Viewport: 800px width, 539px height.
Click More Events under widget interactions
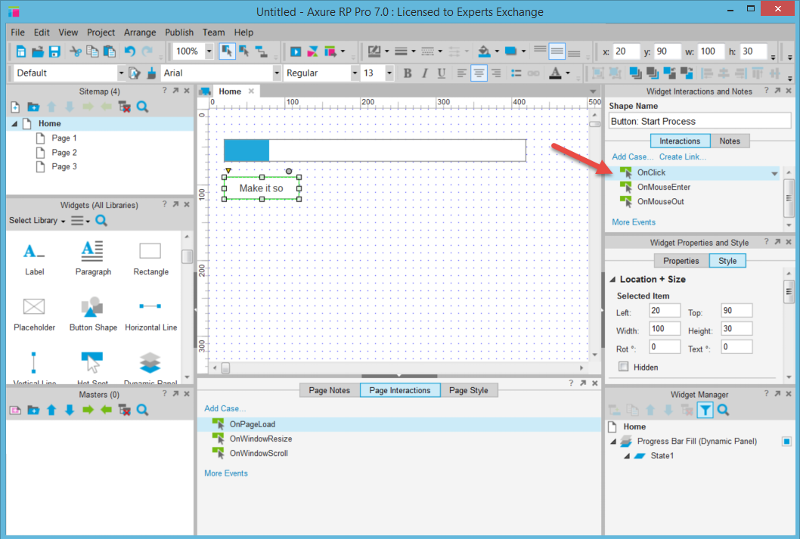pos(633,222)
